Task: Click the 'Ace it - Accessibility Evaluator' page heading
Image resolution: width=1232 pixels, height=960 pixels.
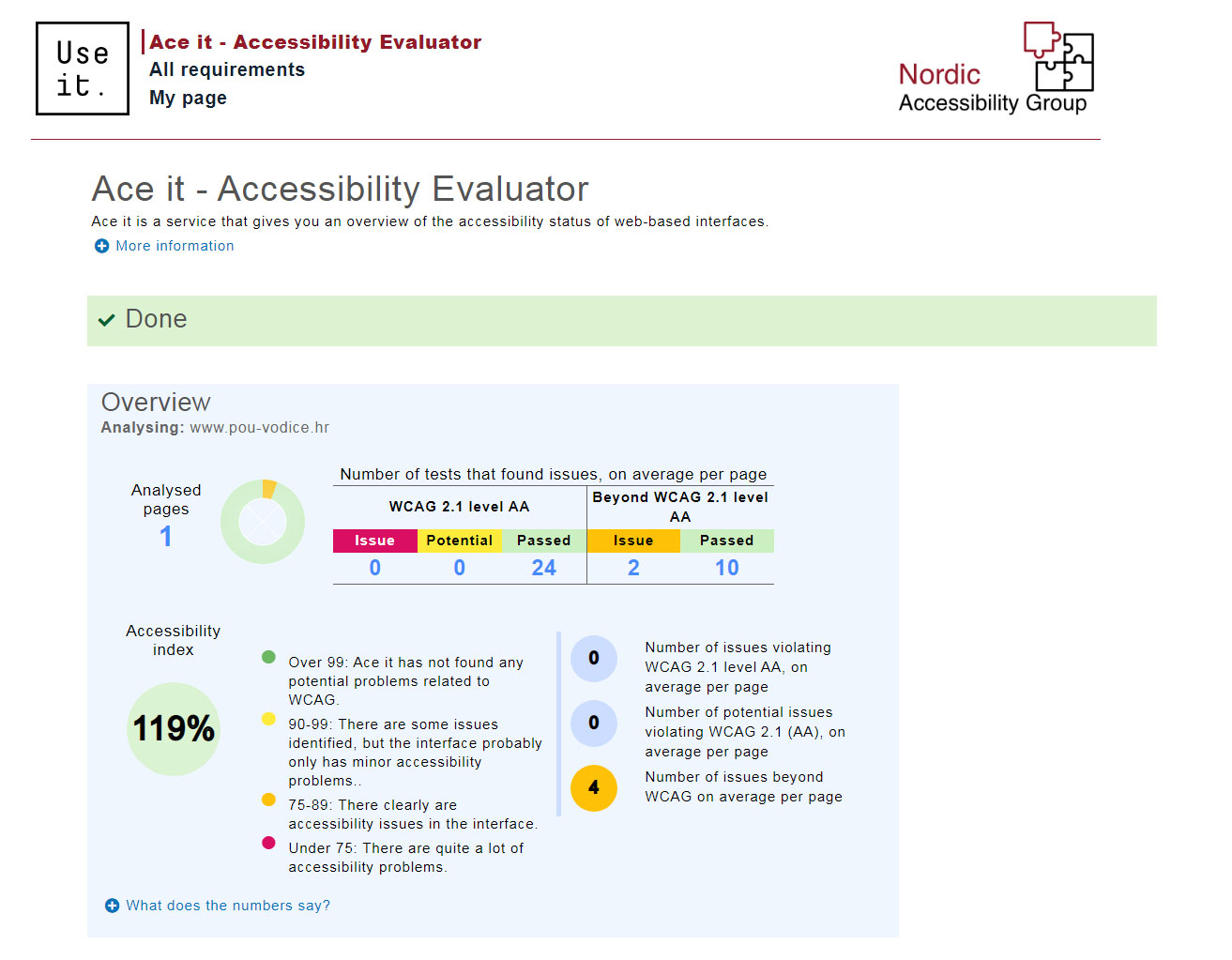Action: (340, 189)
